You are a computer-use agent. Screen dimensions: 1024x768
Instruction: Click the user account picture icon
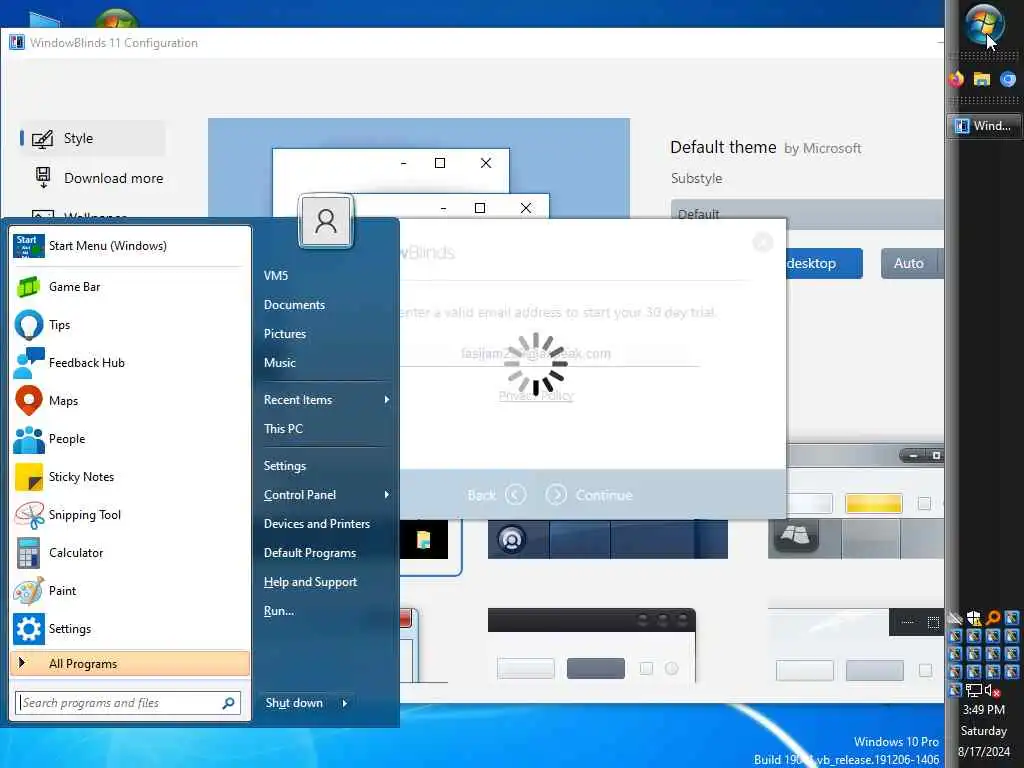tap(326, 221)
